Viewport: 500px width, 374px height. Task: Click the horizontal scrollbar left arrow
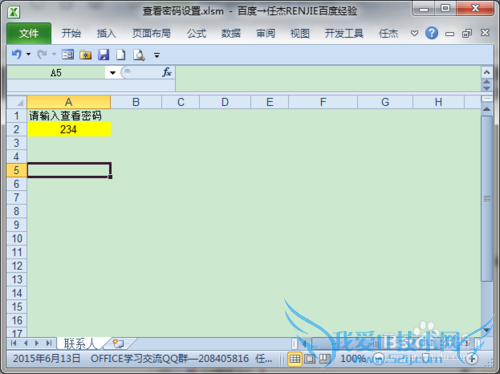pos(304,343)
